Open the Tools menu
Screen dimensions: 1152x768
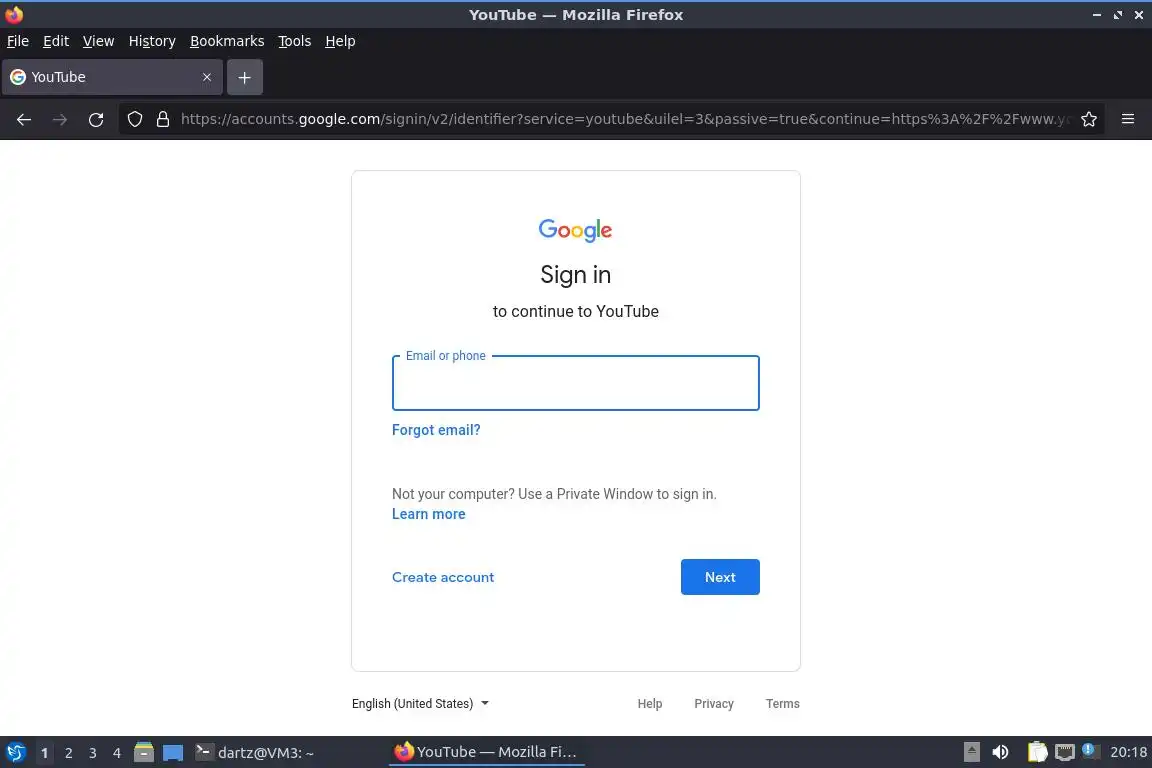295,41
